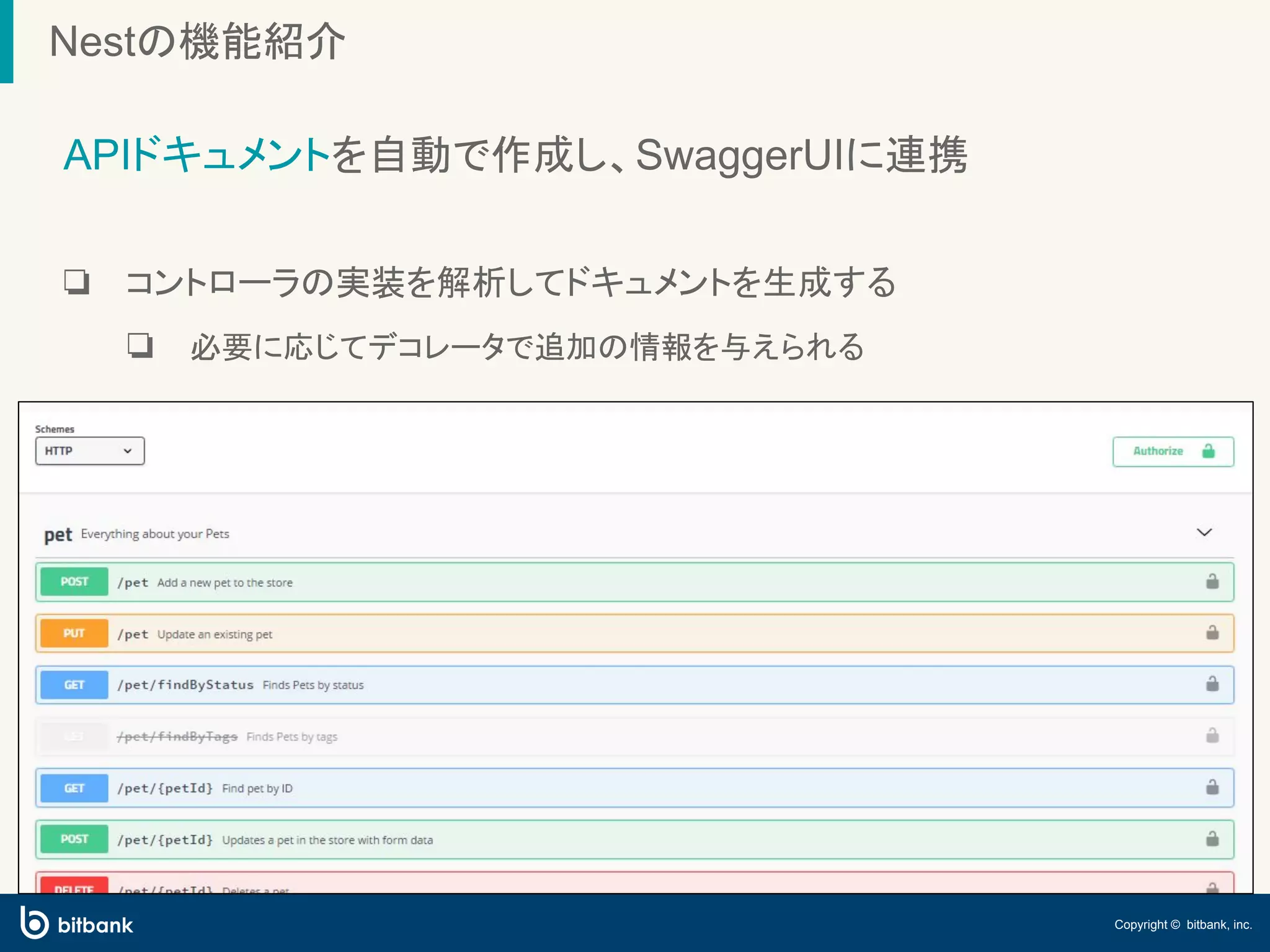Expand 'Find pet by ID' operation
This screenshot has width=1270, height=952.
pyautogui.click(x=634, y=788)
